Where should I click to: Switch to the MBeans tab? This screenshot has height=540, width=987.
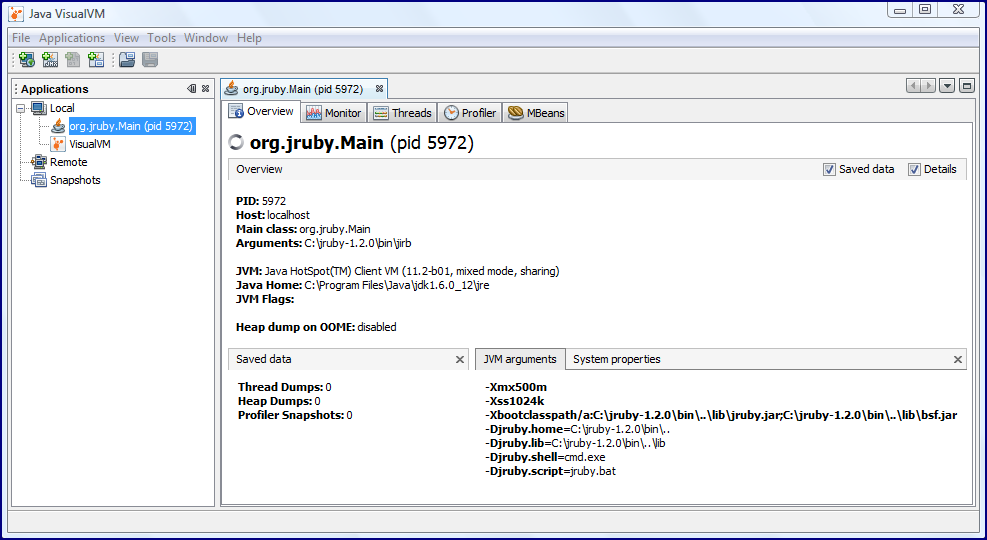(535, 113)
